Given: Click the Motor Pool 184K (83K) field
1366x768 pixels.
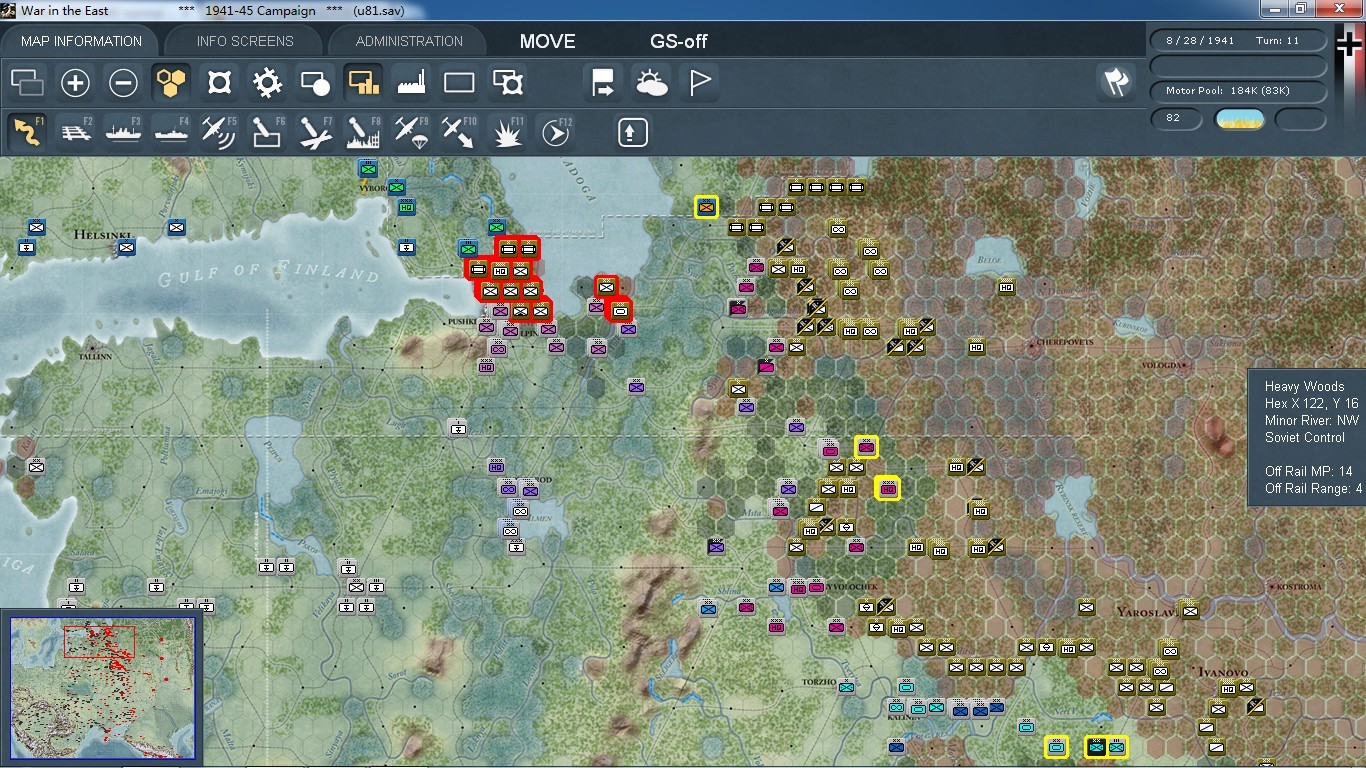Looking at the screenshot, I should 1239,91.
